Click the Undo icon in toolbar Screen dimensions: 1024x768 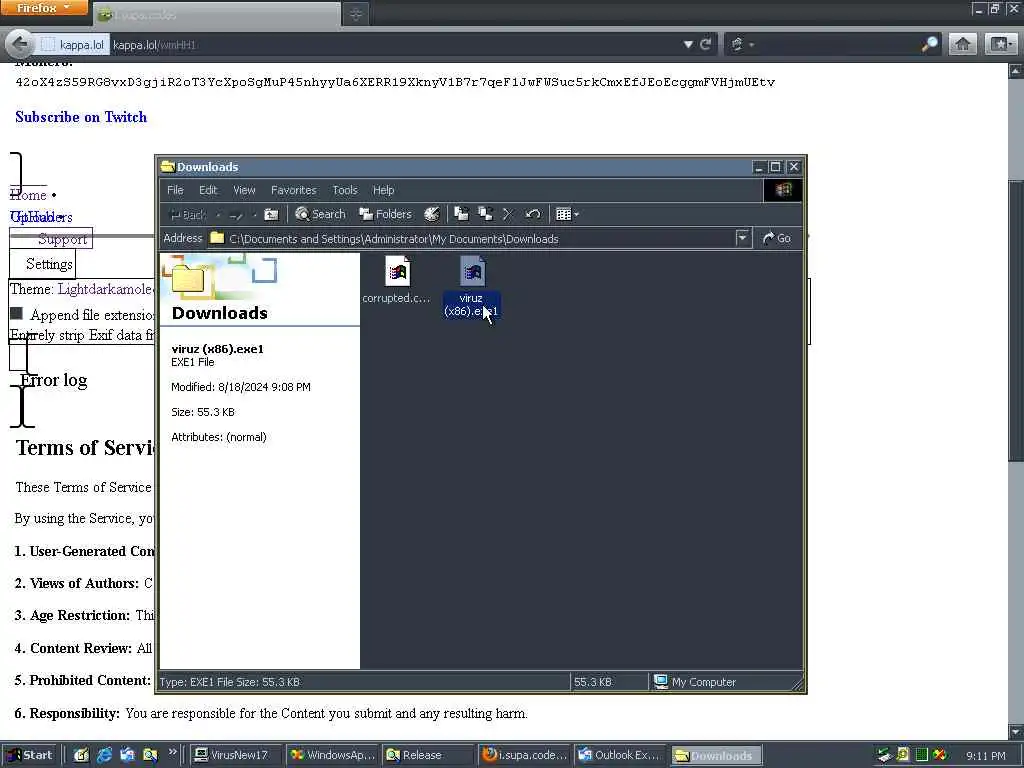pyautogui.click(x=532, y=214)
